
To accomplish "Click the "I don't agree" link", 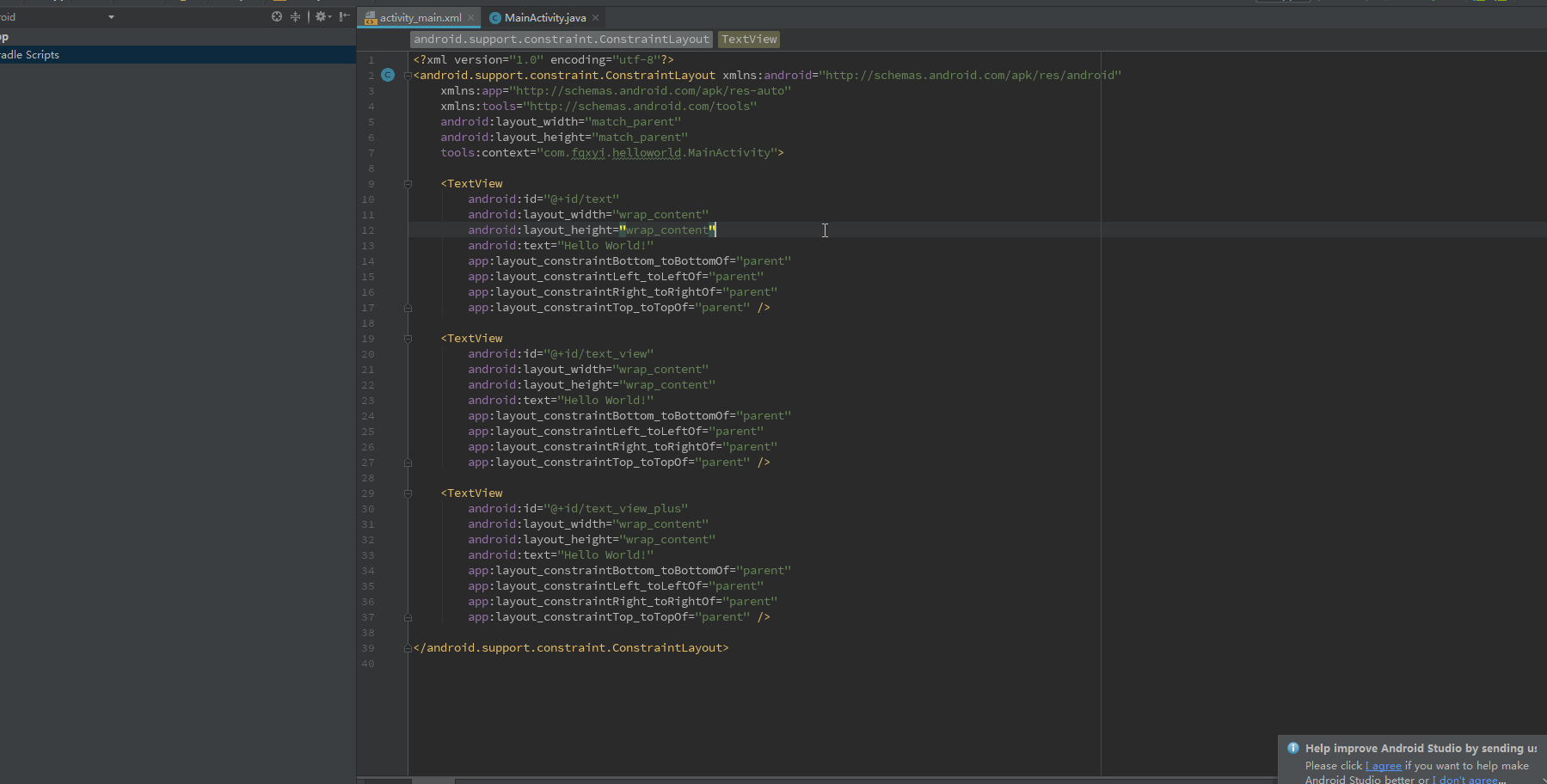I will 1467,779.
